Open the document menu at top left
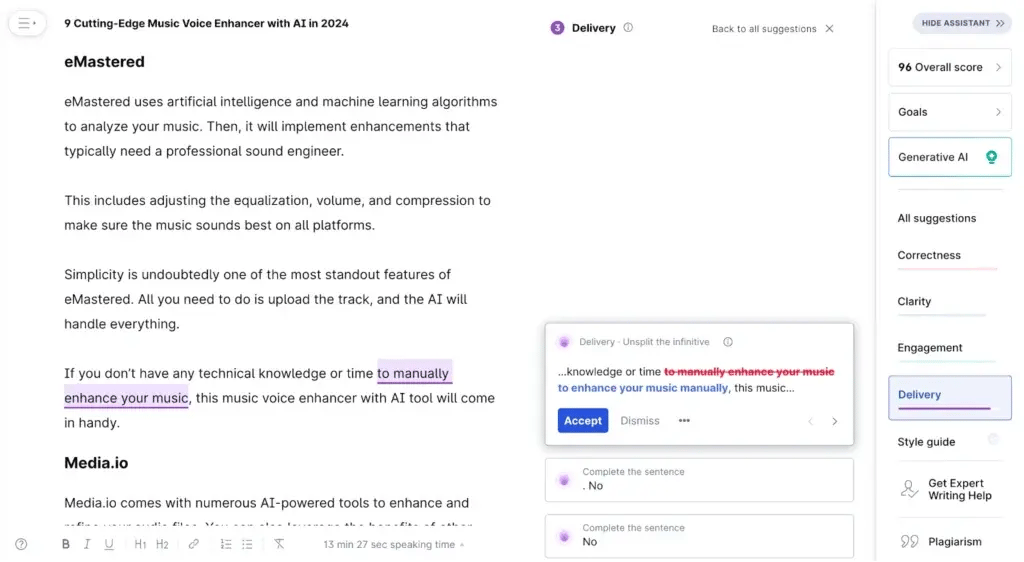 [x=27, y=23]
